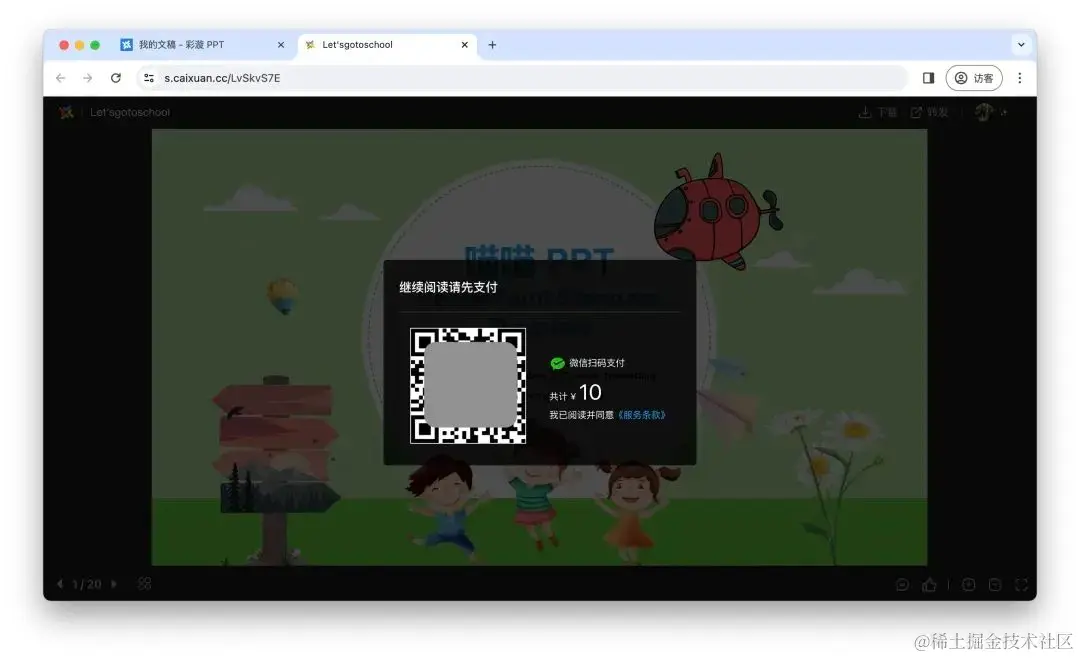Expand the tab search dropdown arrow
The width and height of the screenshot is (1080, 658).
pyautogui.click(x=1021, y=45)
